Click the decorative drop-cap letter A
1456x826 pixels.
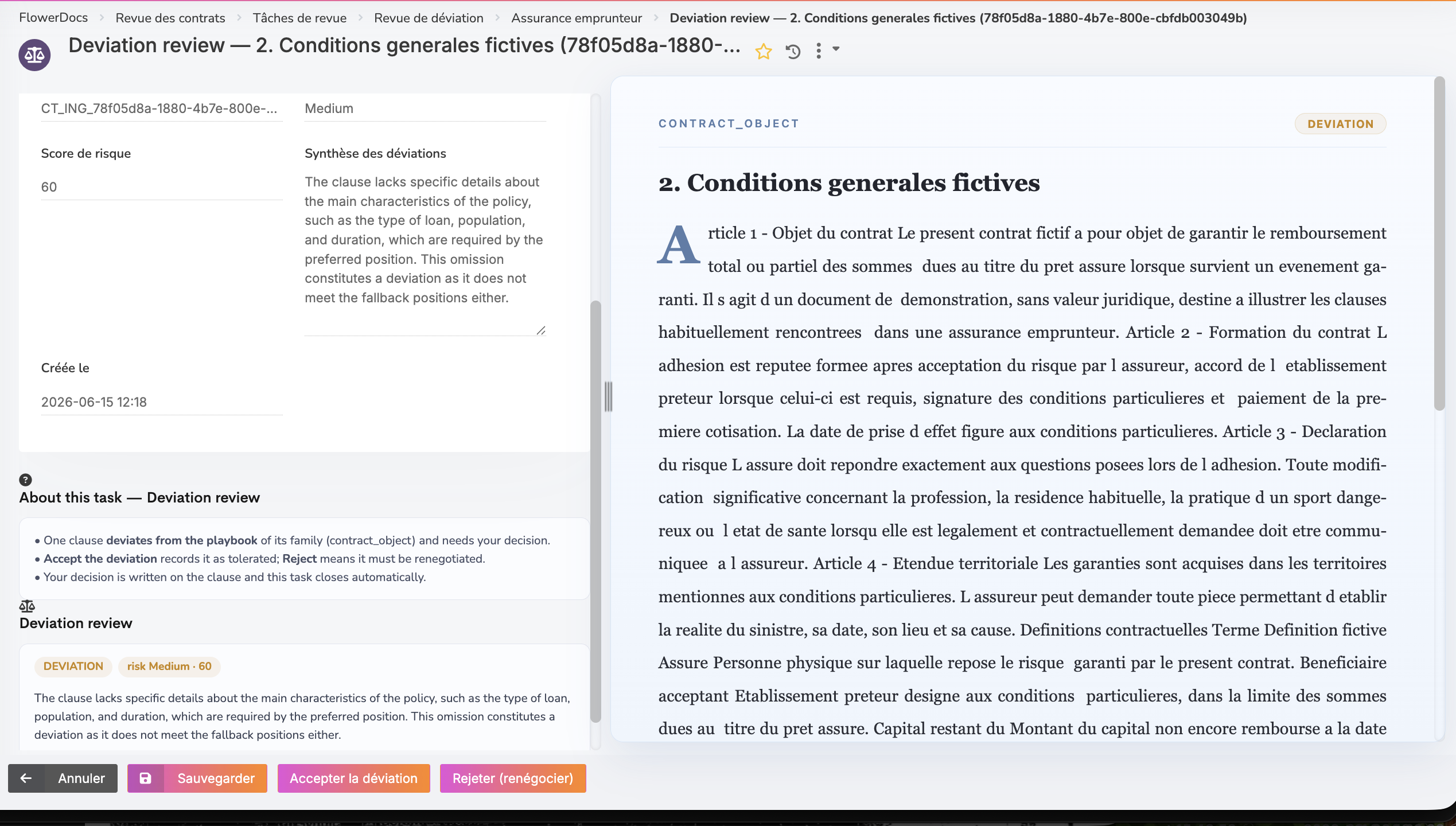[x=679, y=245]
